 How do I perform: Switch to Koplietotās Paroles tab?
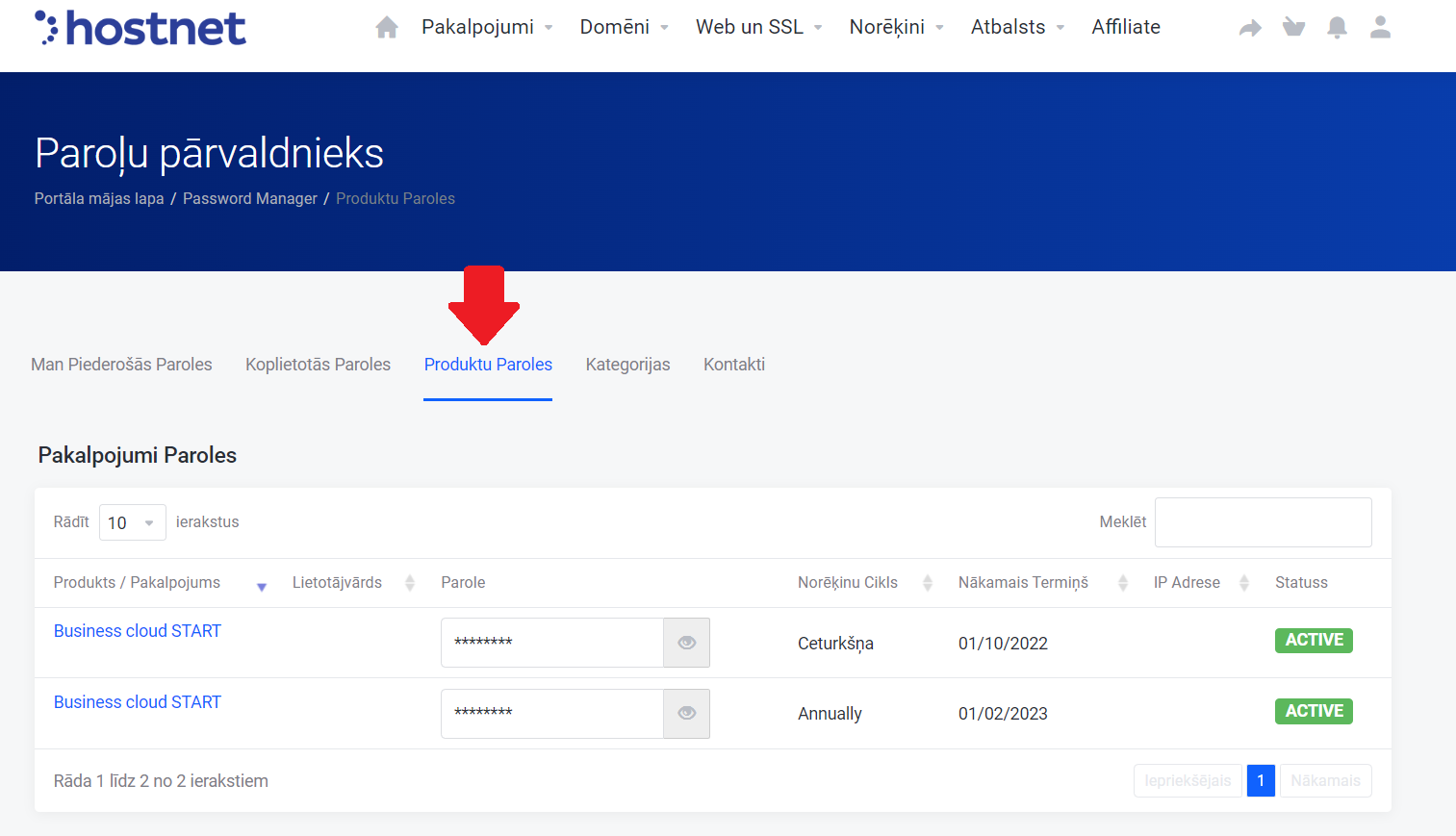(318, 365)
